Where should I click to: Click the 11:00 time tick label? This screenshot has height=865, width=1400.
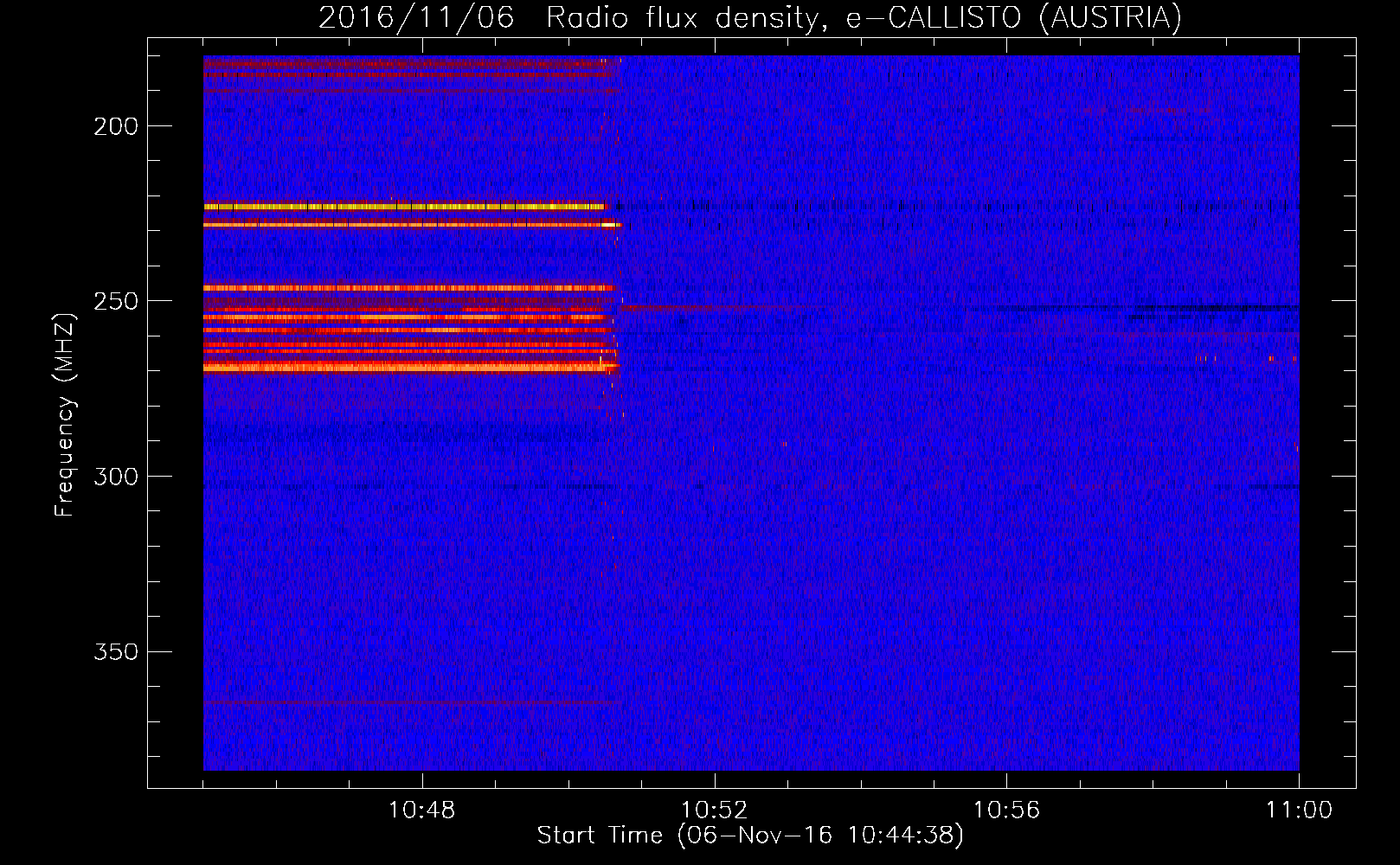[1299, 811]
